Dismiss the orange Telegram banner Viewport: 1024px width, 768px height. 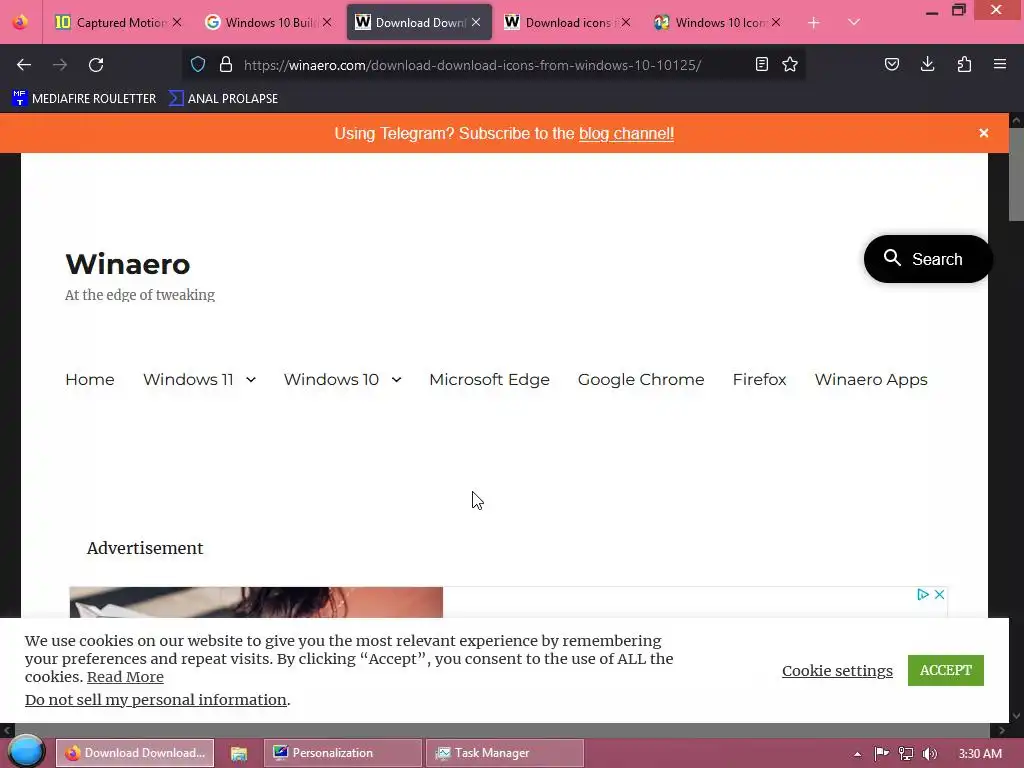tap(984, 133)
